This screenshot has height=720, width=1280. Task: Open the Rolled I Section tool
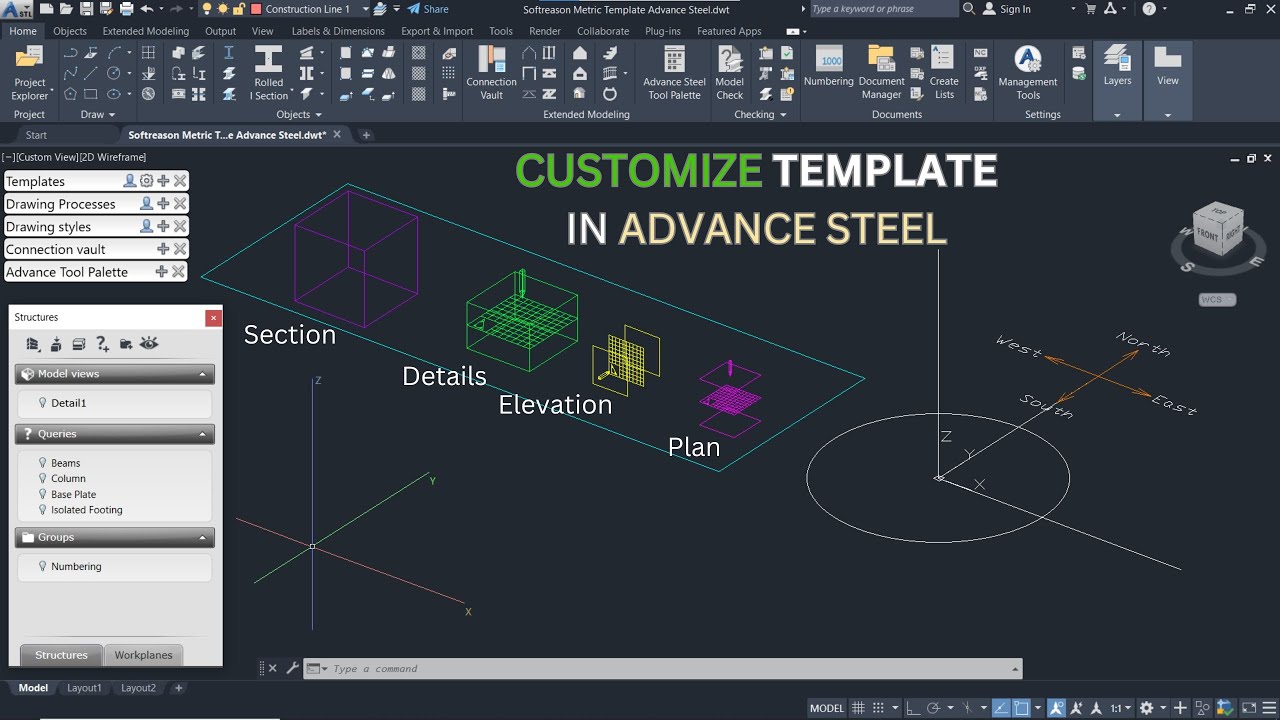[268, 73]
